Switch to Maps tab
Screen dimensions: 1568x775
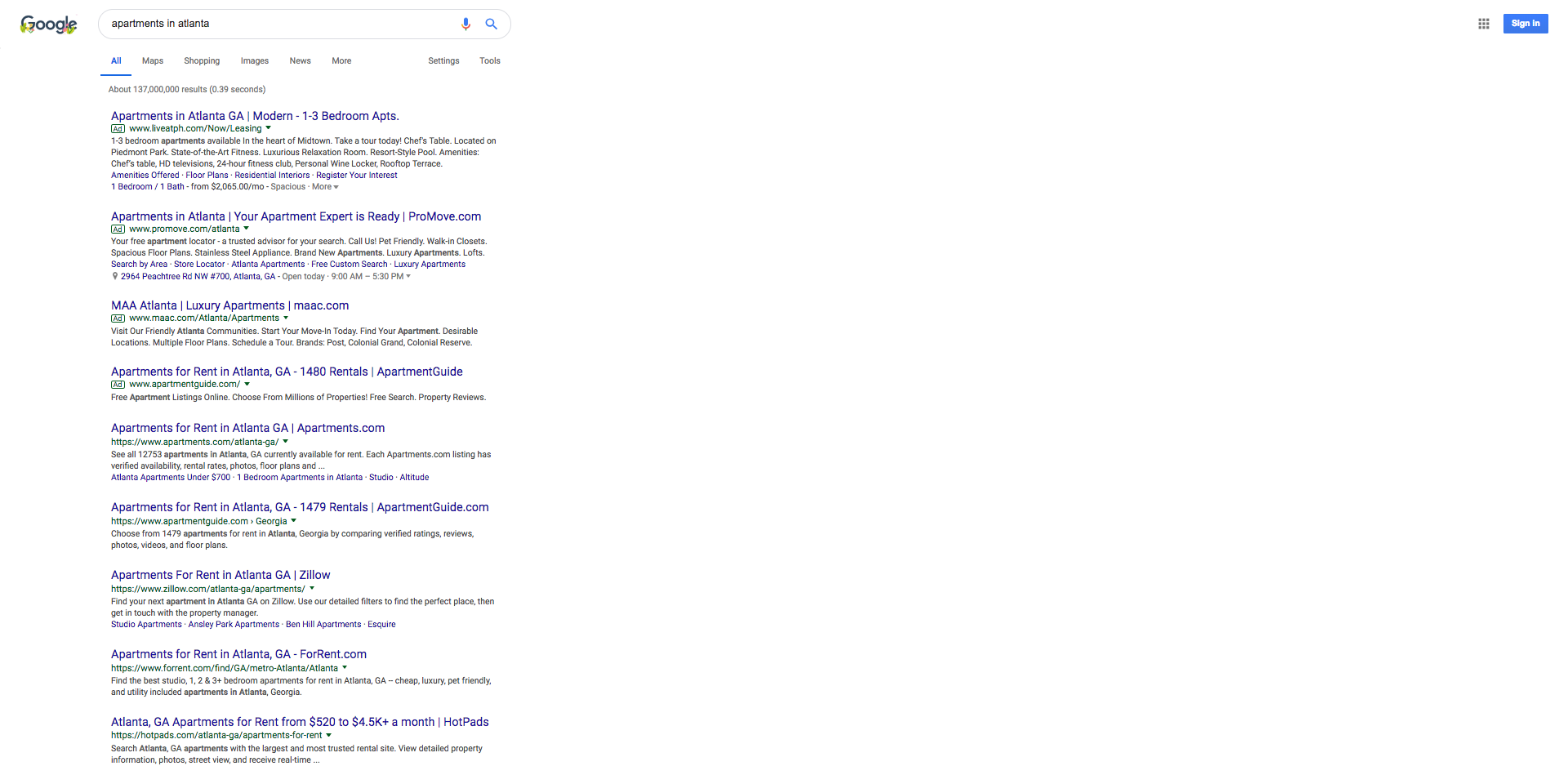click(153, 61)
